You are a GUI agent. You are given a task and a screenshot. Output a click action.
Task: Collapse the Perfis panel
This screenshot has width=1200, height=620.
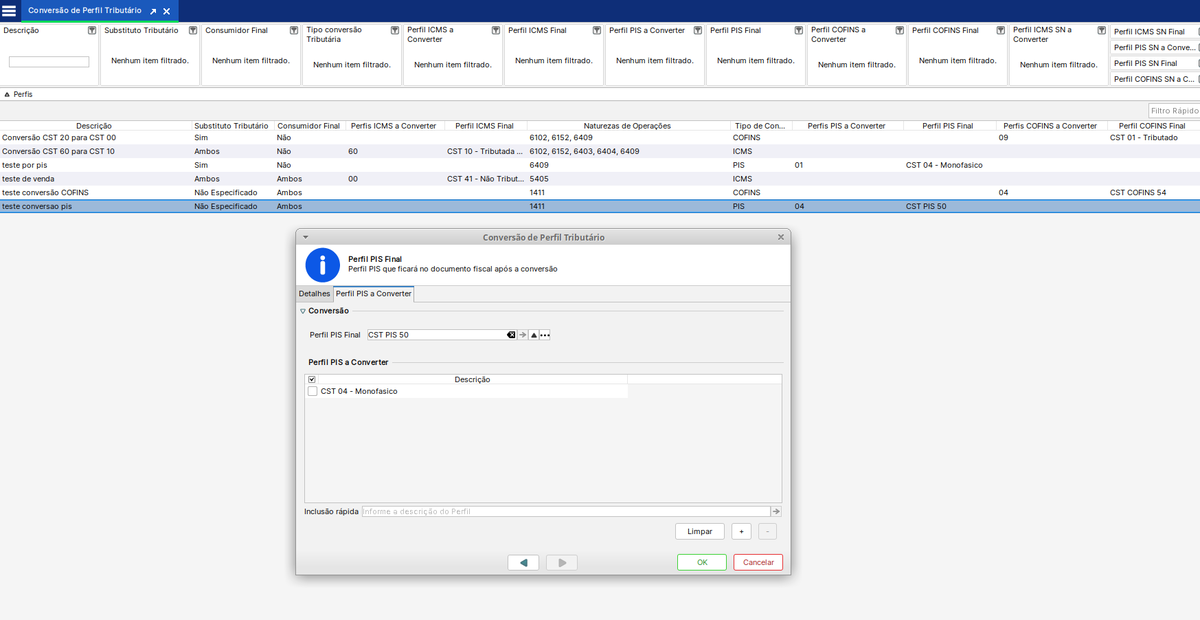[x=8, y=94]
